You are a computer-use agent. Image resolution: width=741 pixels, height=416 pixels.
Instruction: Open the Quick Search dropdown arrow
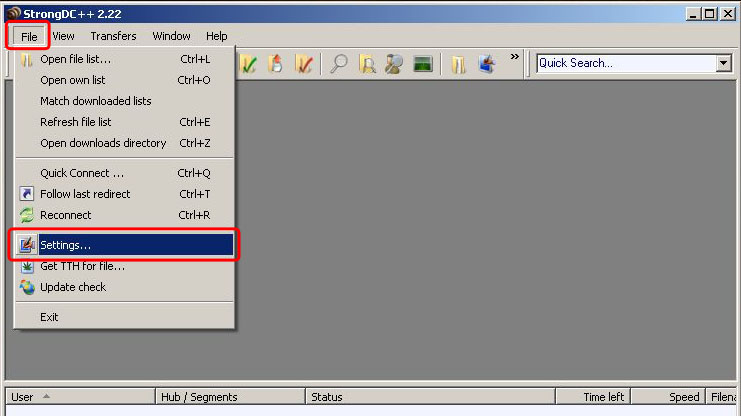[x=724, y=63]
